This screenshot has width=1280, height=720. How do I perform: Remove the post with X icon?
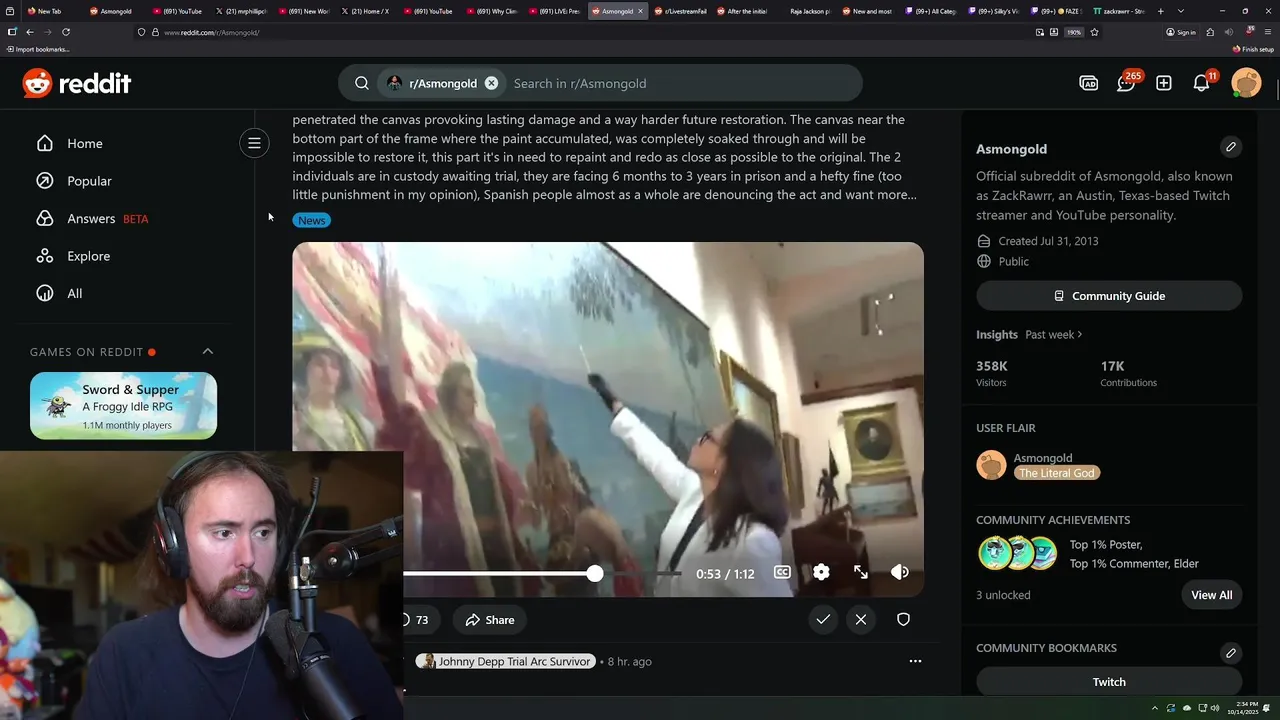click(861, 620)
